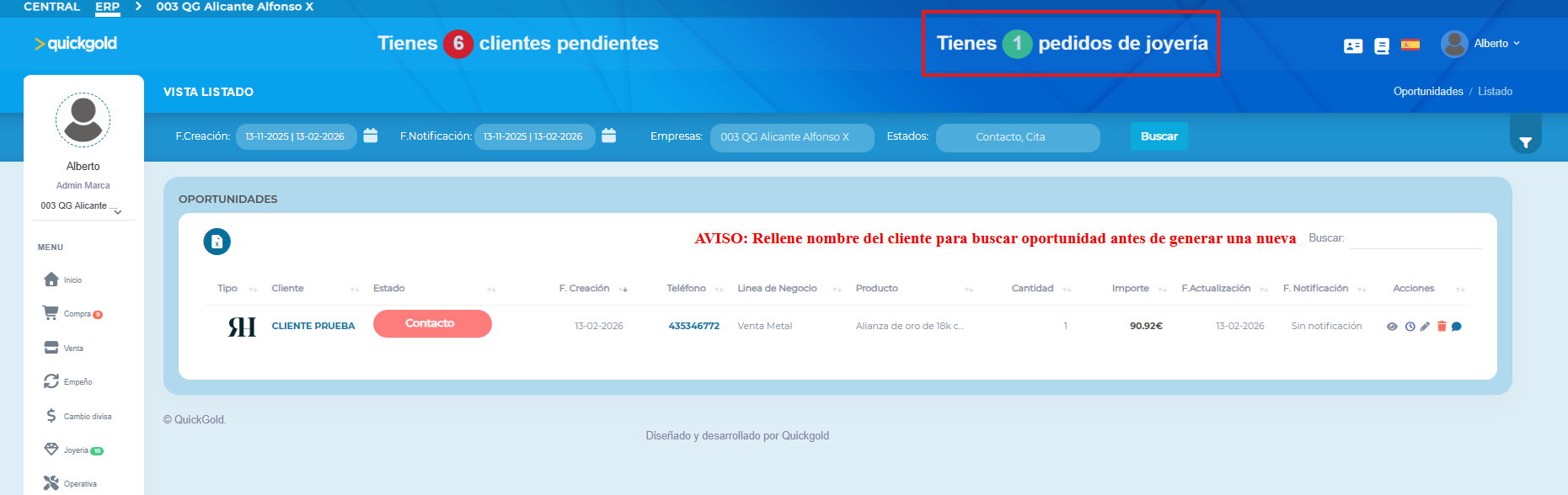This screenshot has height=495, width=1568.
Task: Click the Spanish flag language icon
Action: point(1410,45)
